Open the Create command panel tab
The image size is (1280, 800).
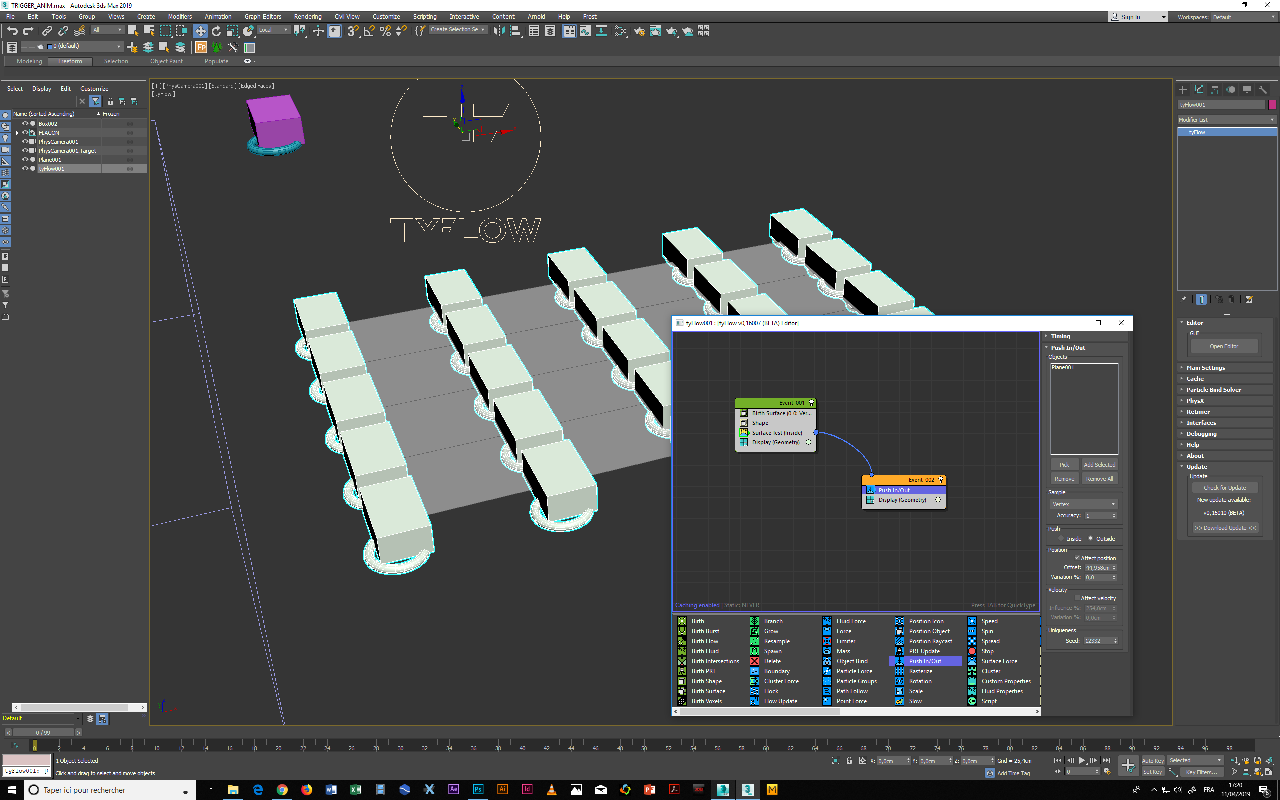coord(1183,90)
